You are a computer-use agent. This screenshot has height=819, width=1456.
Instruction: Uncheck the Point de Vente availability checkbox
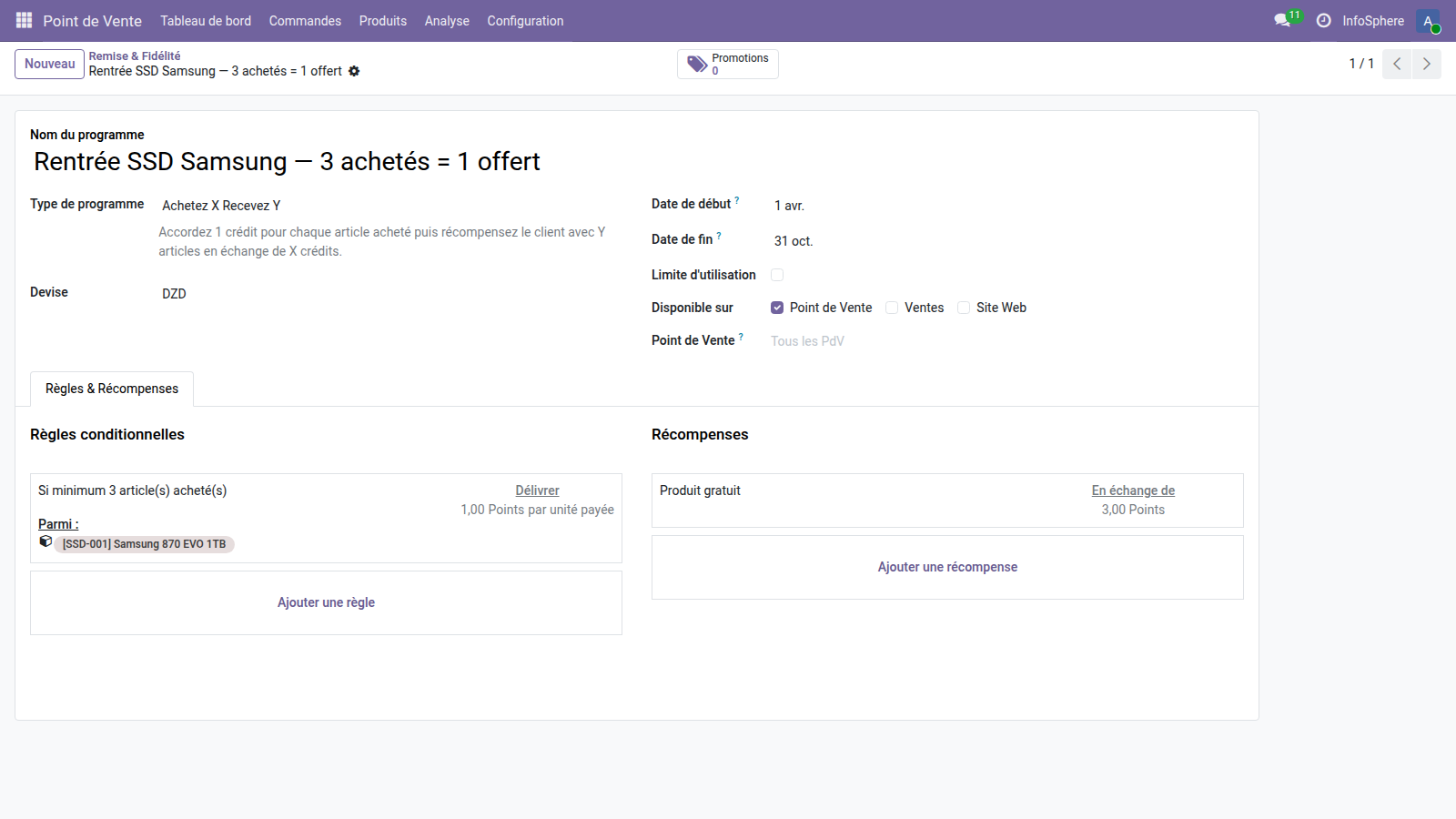(x=777, y=308)
